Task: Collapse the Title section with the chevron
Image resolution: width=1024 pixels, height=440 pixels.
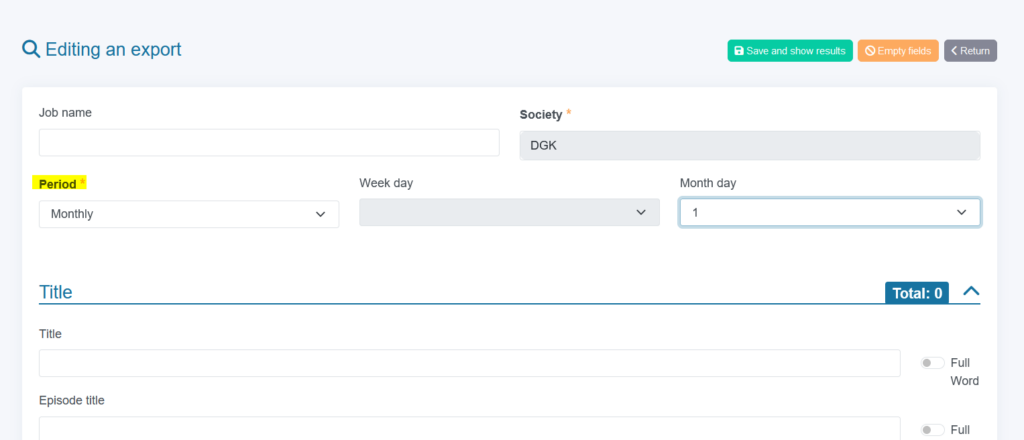Action: click(971, 291)
